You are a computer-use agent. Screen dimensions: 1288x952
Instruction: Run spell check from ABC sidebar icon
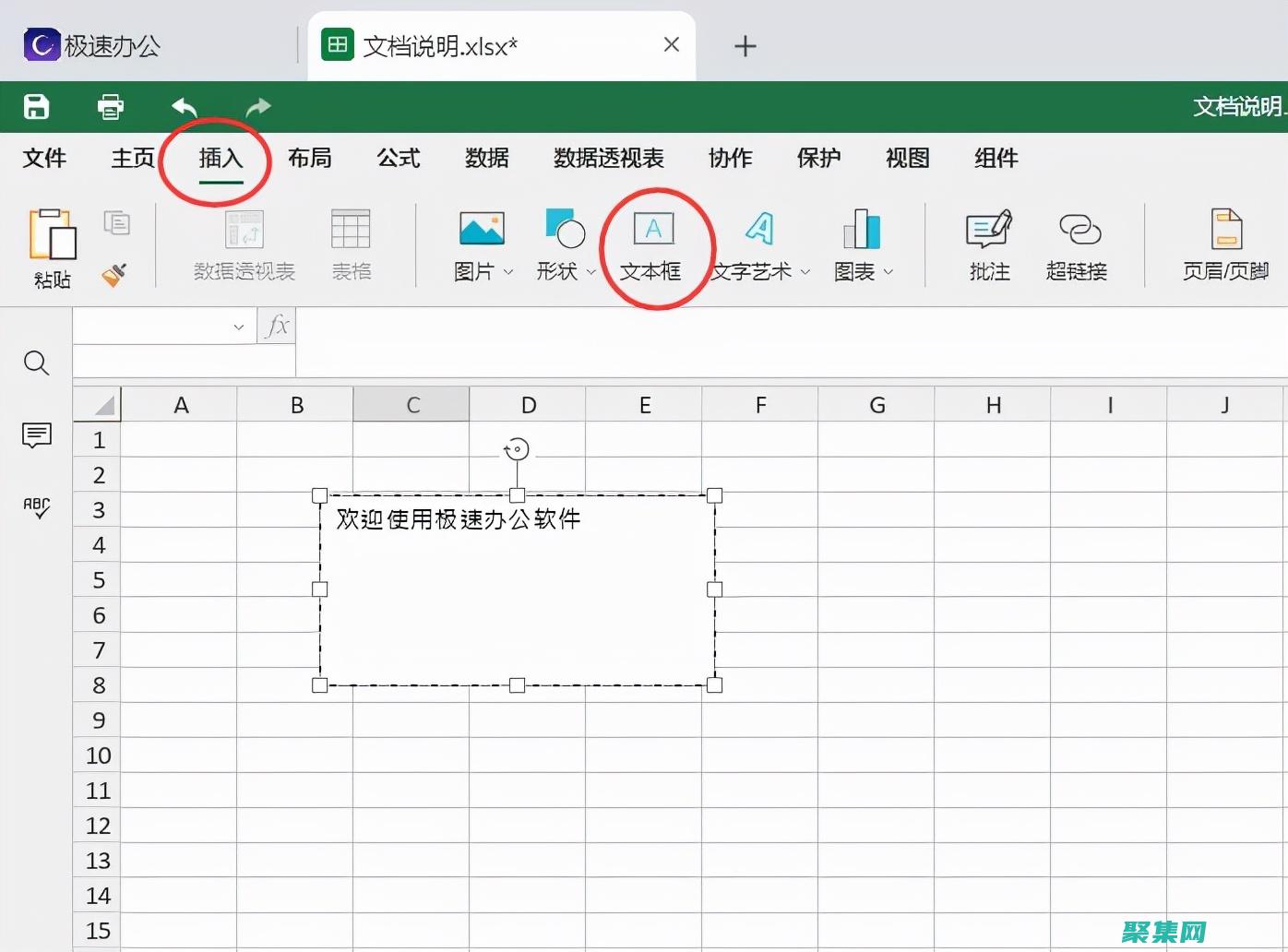(36, 506)
